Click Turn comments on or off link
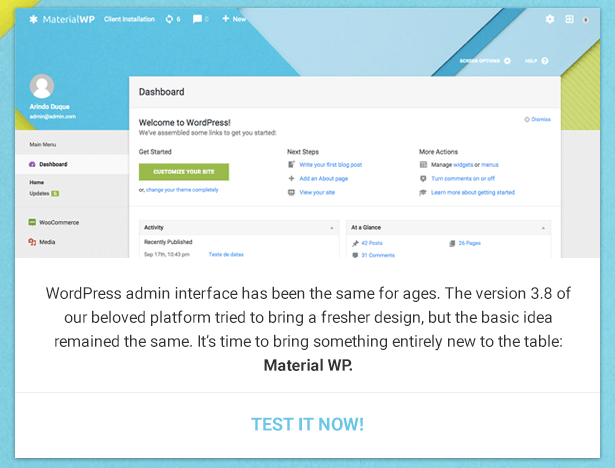This screenshot has width=615, height=468. click(463, 178)
